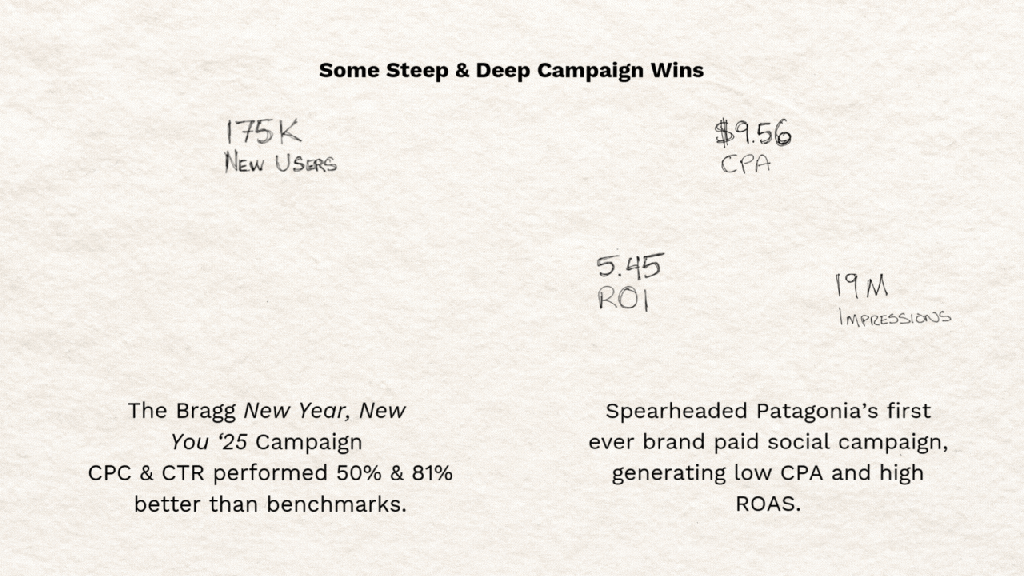Select the handwritten "5.45" number
This screenshot has width=1024, height=576.
(x=629, y=267)
